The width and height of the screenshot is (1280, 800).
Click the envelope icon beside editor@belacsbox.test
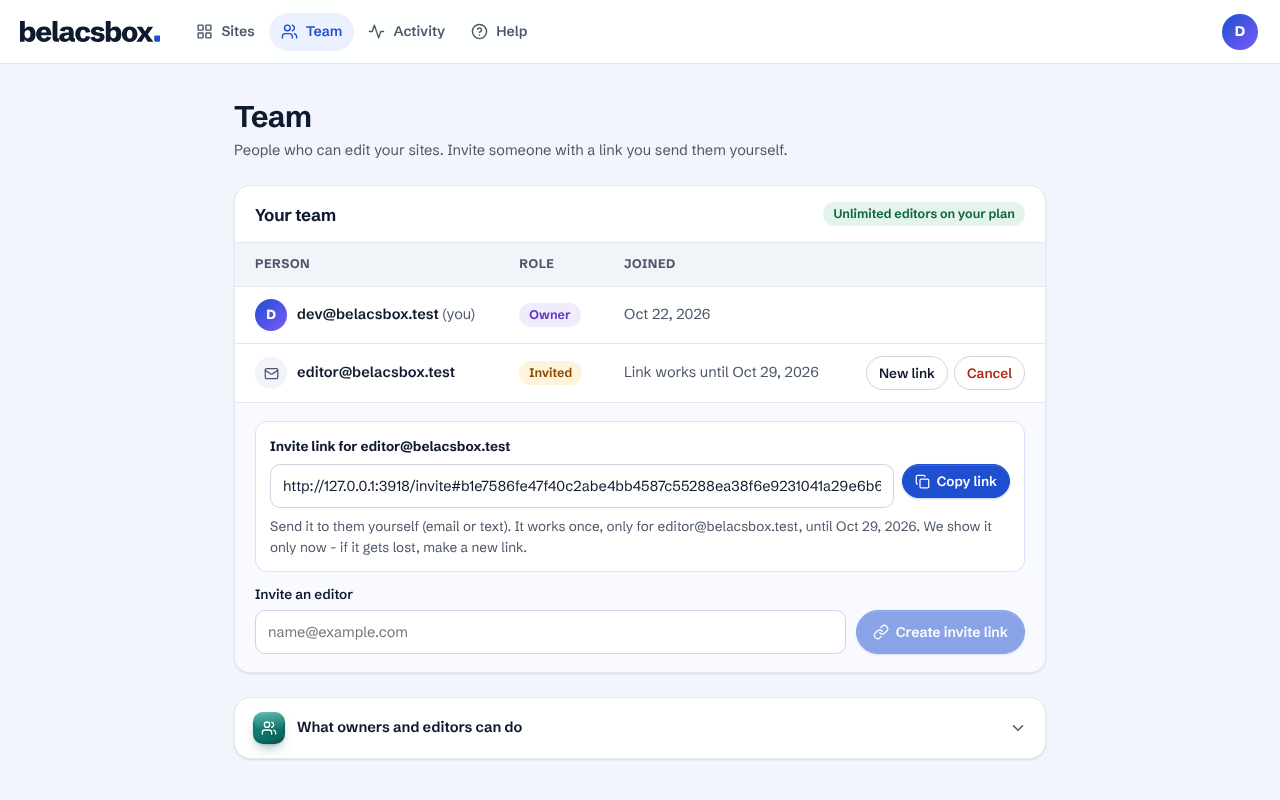point(271,373)
